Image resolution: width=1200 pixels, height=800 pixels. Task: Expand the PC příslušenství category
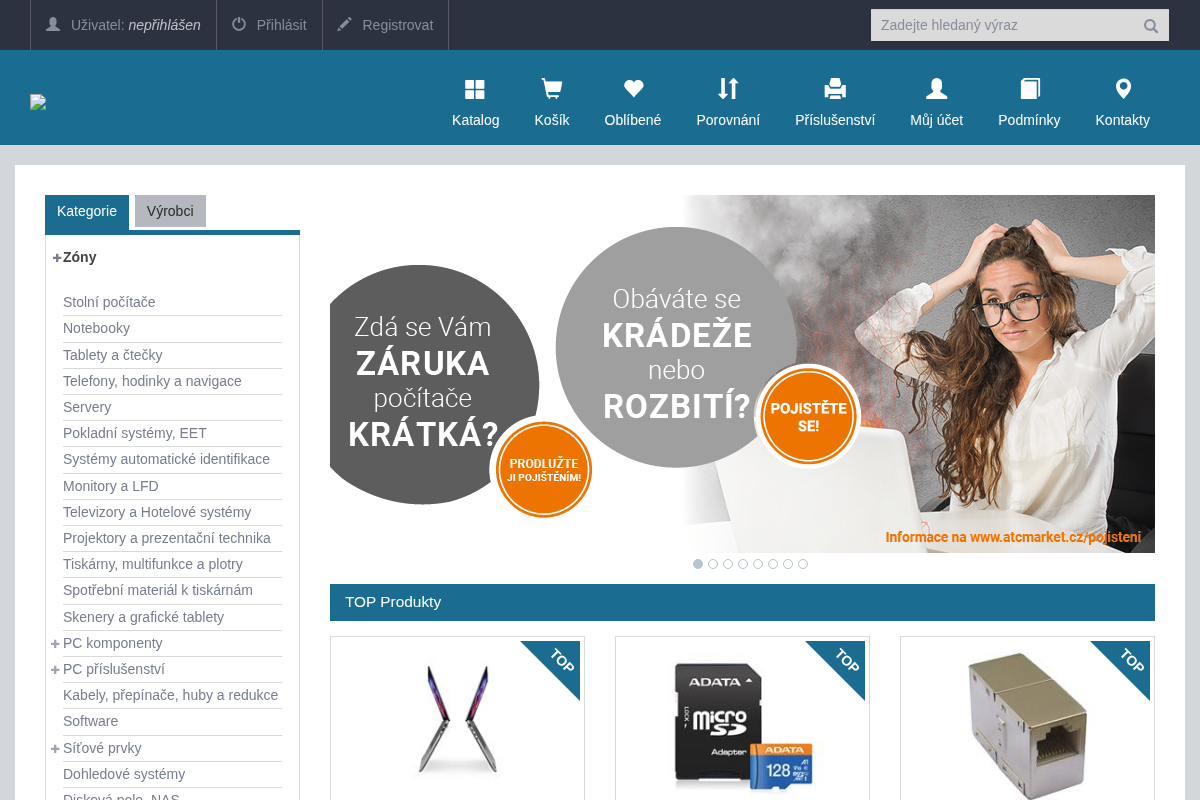pyautogui.click(x=56, y=669)
